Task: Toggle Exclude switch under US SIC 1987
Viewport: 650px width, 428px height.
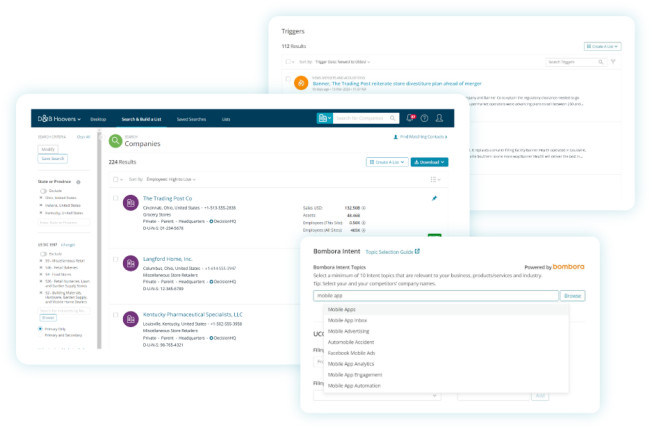Action: [43, 254]
